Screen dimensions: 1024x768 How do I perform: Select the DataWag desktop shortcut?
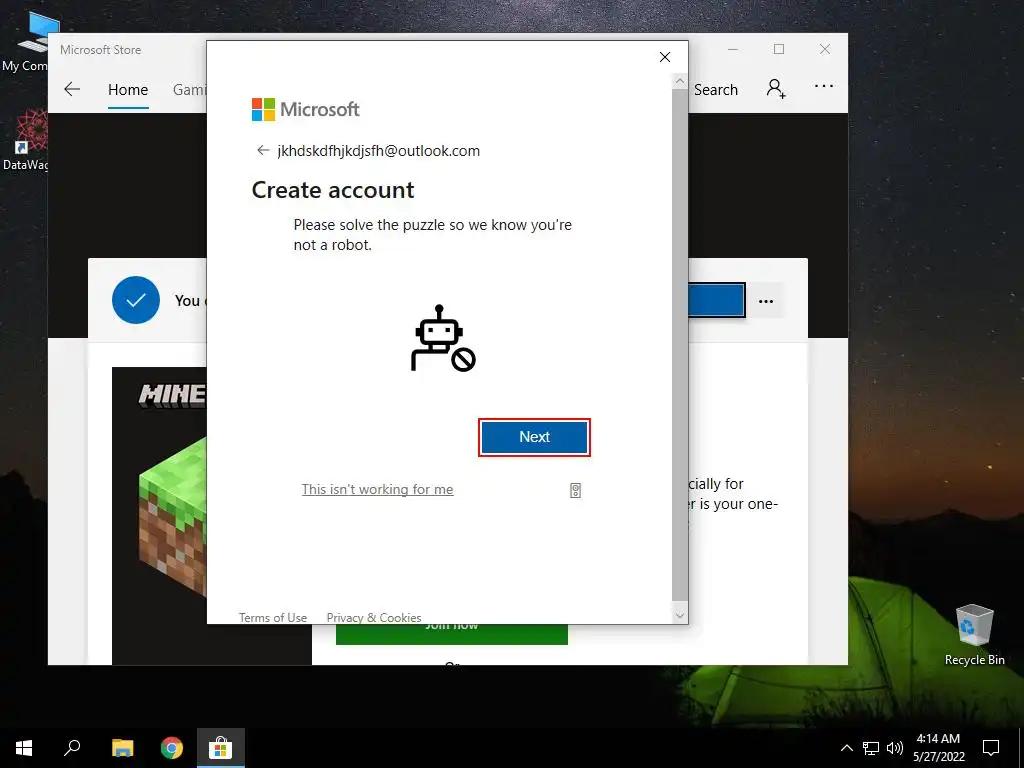point(25,140)
